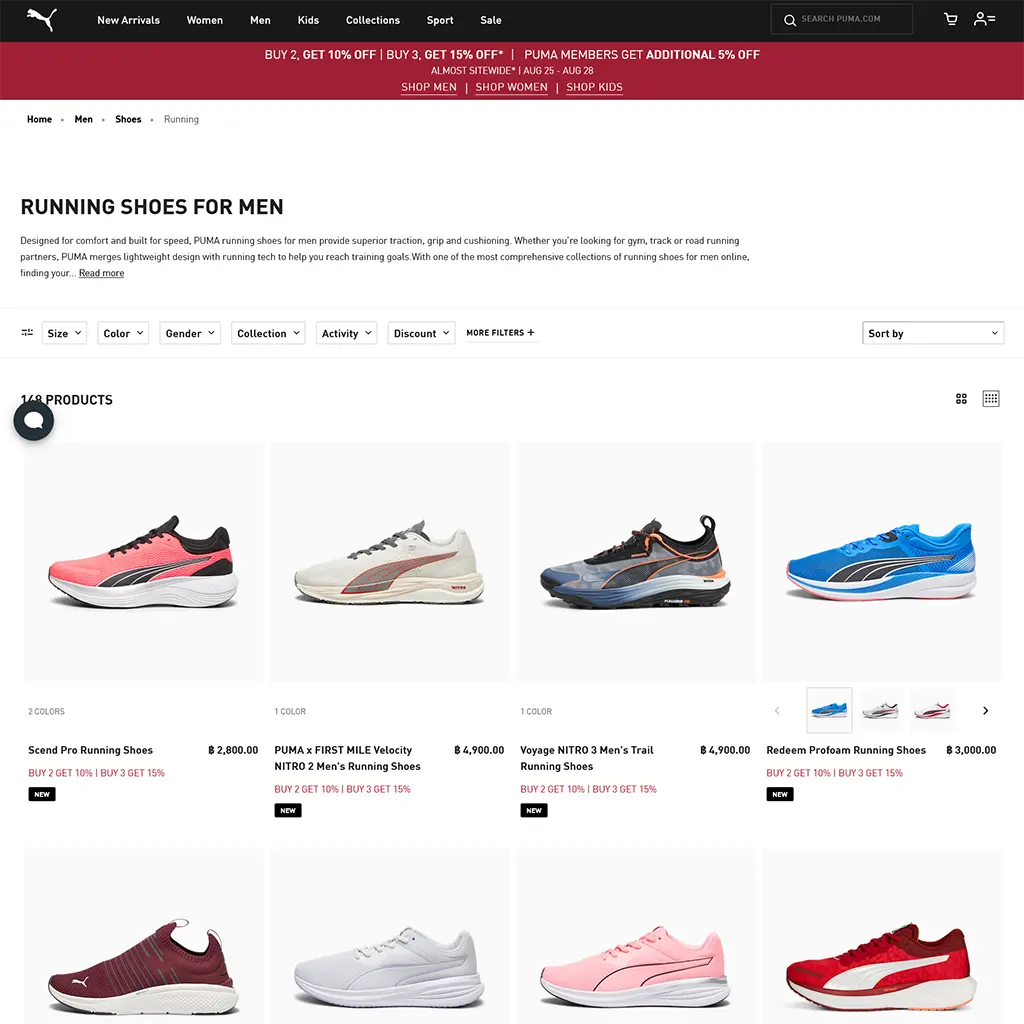This screenshot has height=1024, width=1024.
Task: Expand the Discount filter dropdown
Action: 421,333
